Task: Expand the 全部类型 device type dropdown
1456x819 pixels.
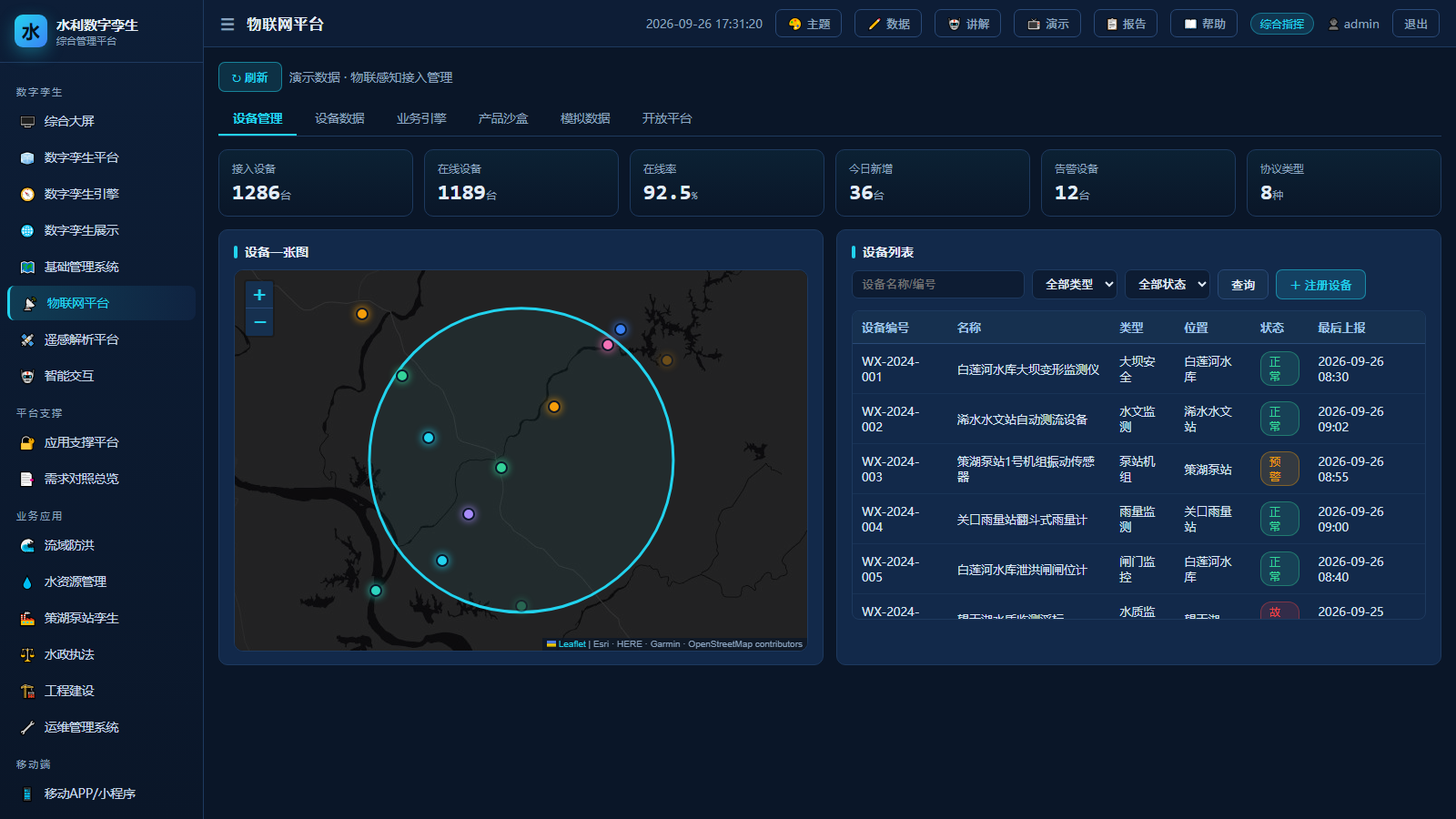Action: [x=1075, y=285]
